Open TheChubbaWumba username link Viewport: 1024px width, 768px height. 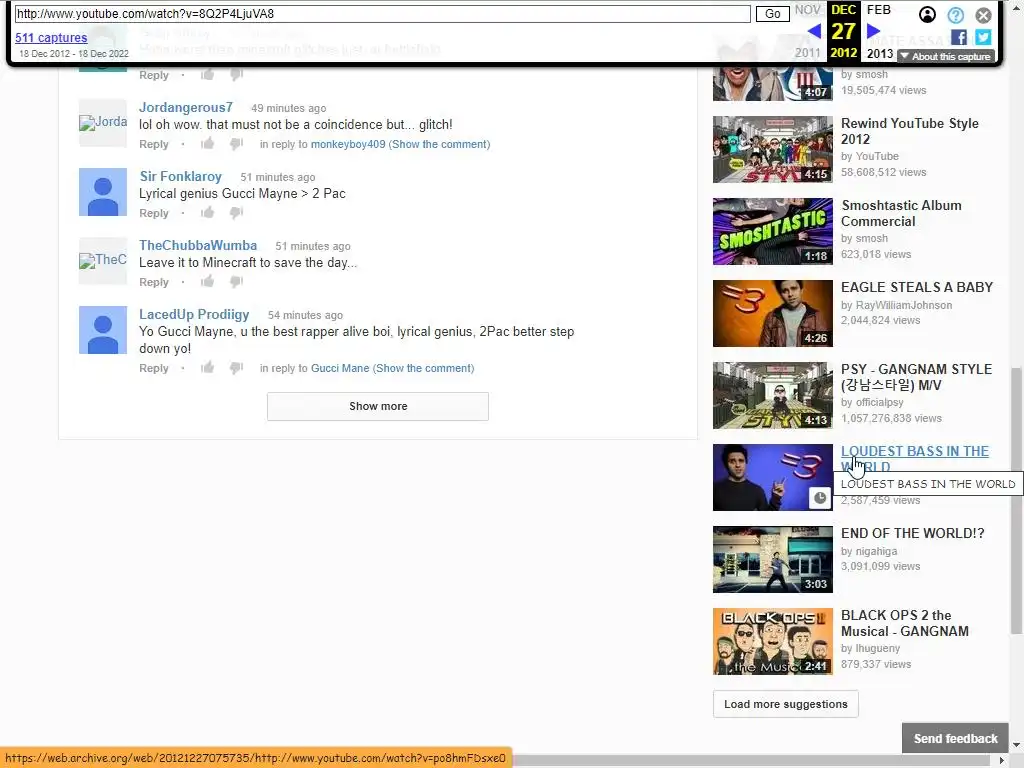[198, 246]
